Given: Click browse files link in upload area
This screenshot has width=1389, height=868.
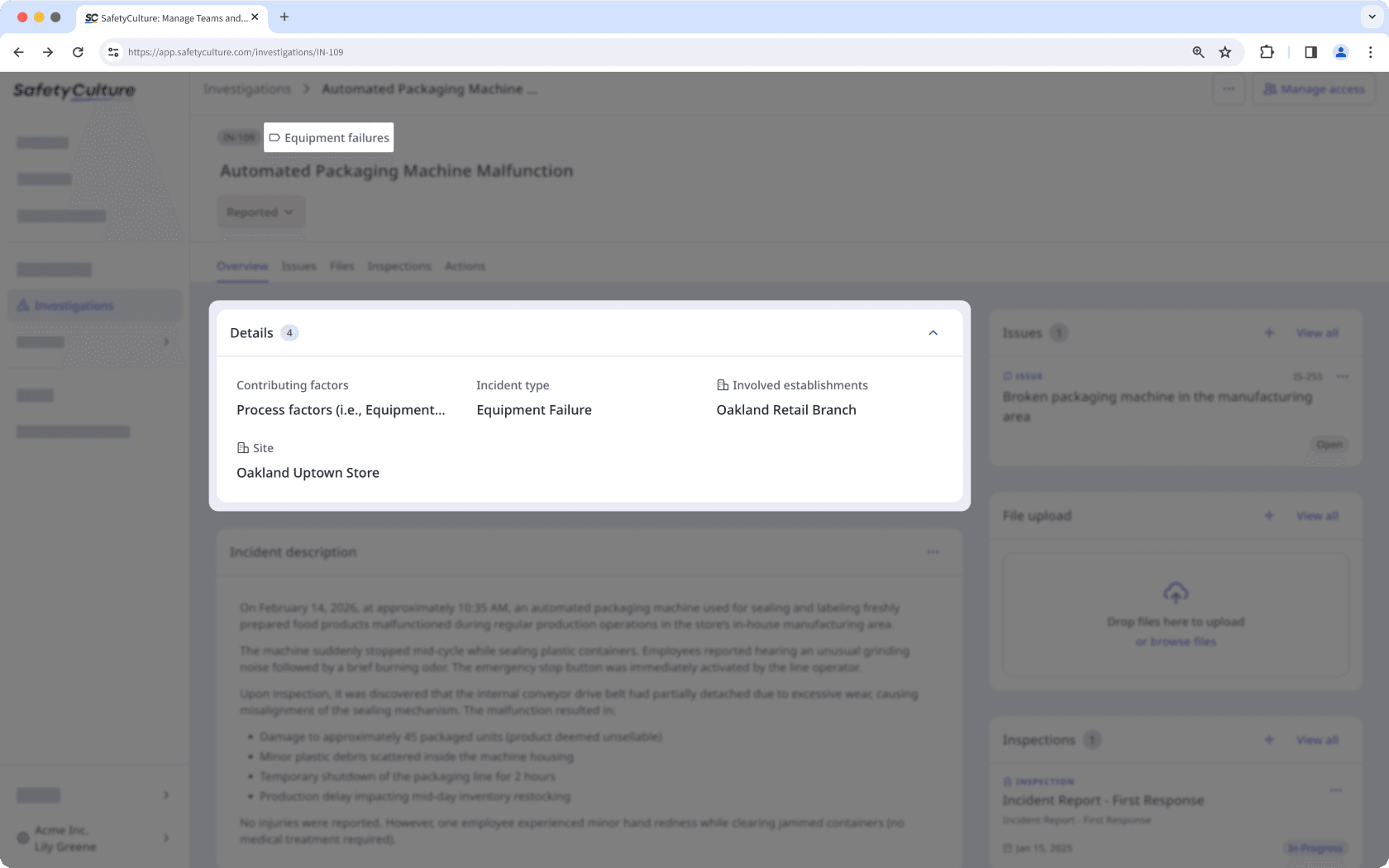Looking at the screenshot, I should tap(1175, 641).
